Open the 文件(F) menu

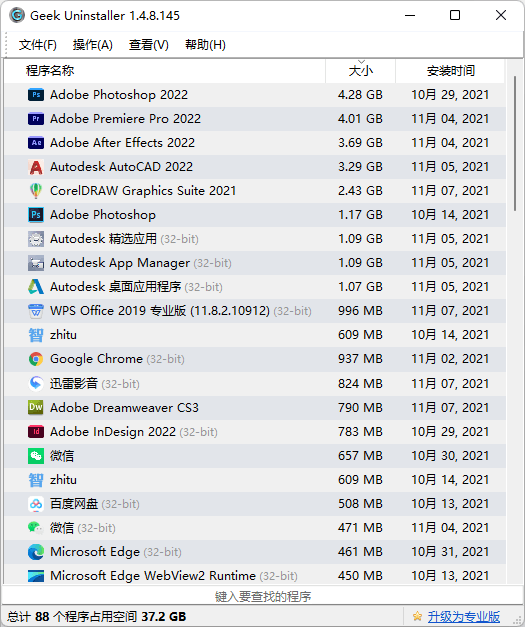38,45
